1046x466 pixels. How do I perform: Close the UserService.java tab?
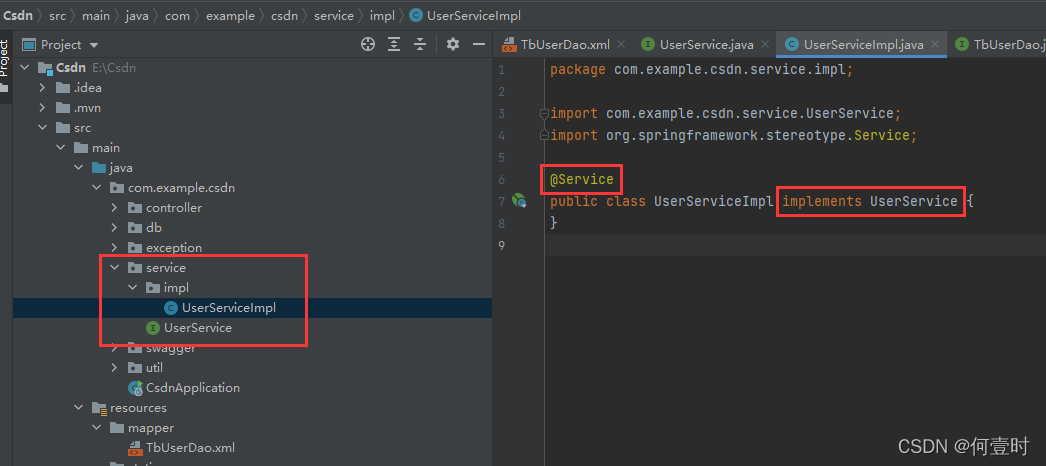pyautogui.click(x=764, y=45)
